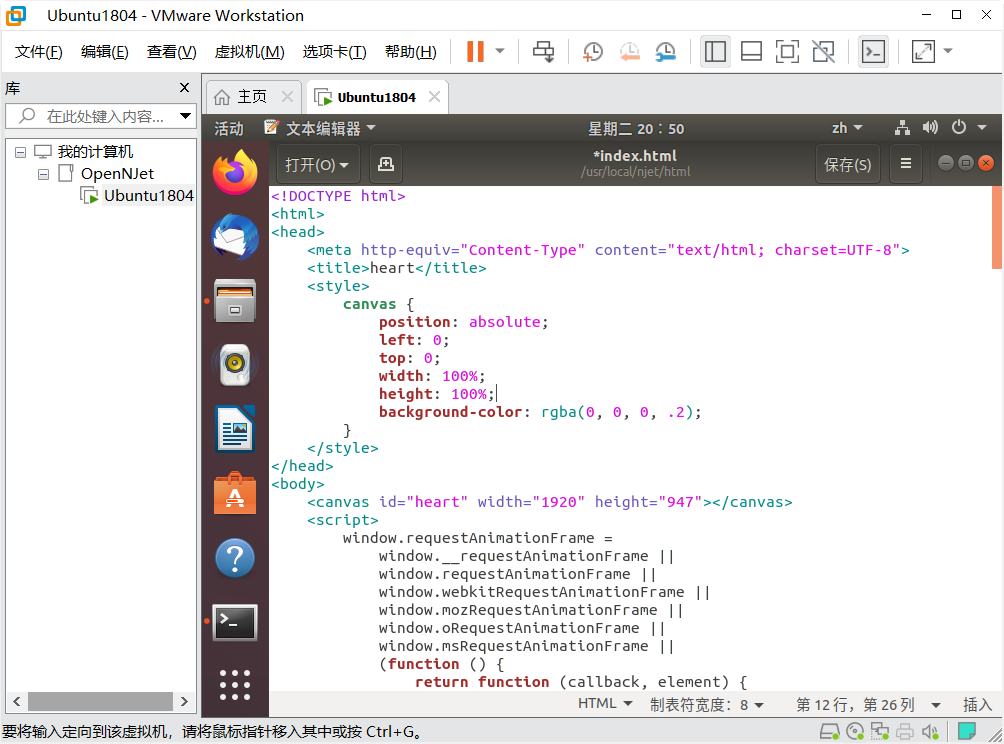Open the Files manager from the dock
Image resolution: width=1004 pixels, height=744 pixels.
point(235,300)
